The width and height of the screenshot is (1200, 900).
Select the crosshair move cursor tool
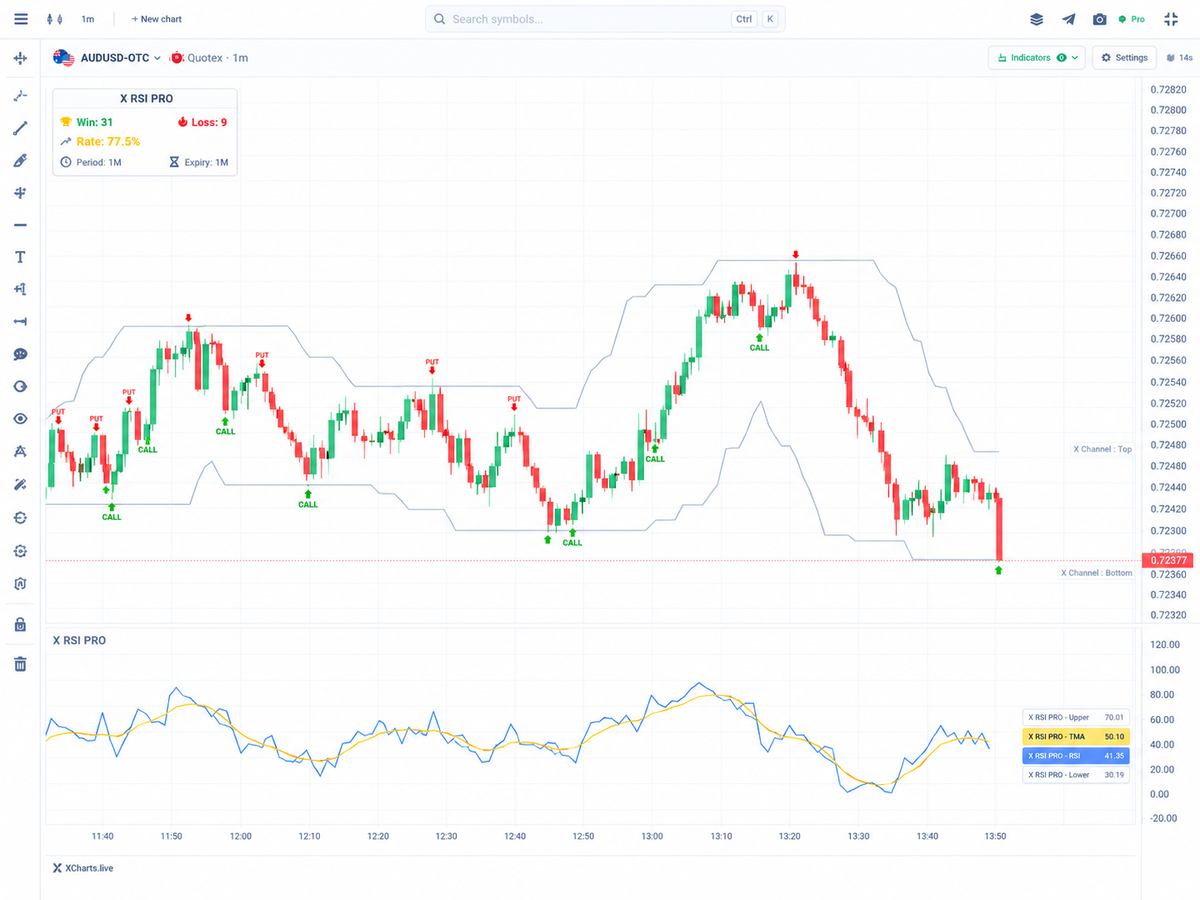[x=20, y=59]
